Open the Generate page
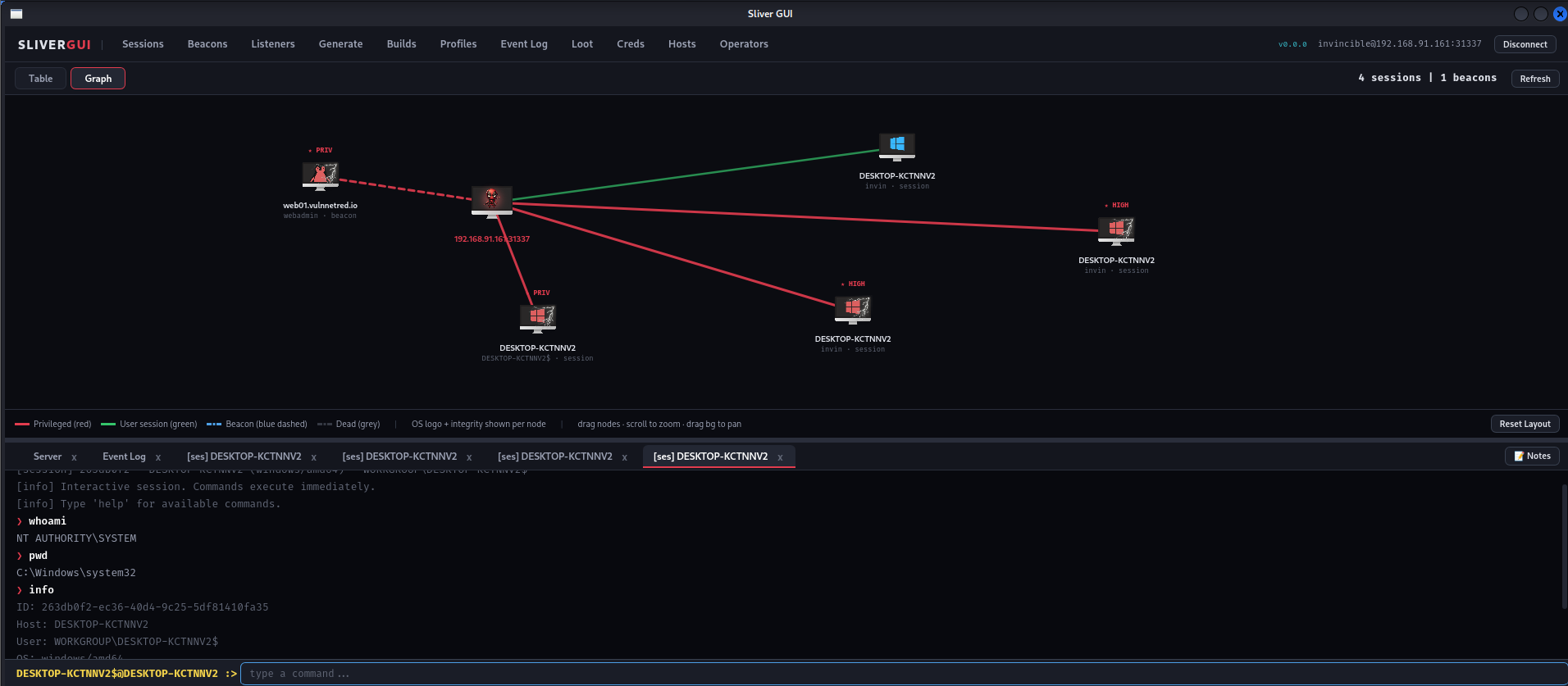The height and width of the screenshot is (686, 1568). coord(341,44)
